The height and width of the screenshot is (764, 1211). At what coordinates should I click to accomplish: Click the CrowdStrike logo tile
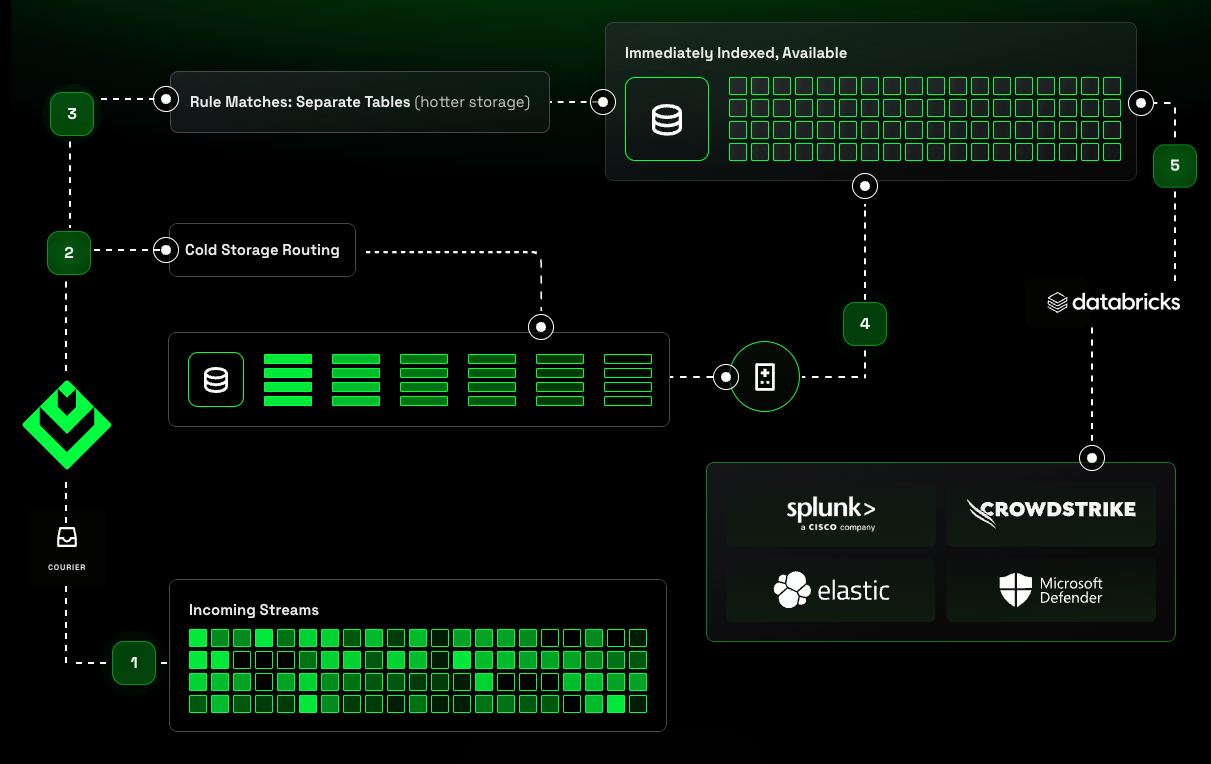pos(1050,513)
